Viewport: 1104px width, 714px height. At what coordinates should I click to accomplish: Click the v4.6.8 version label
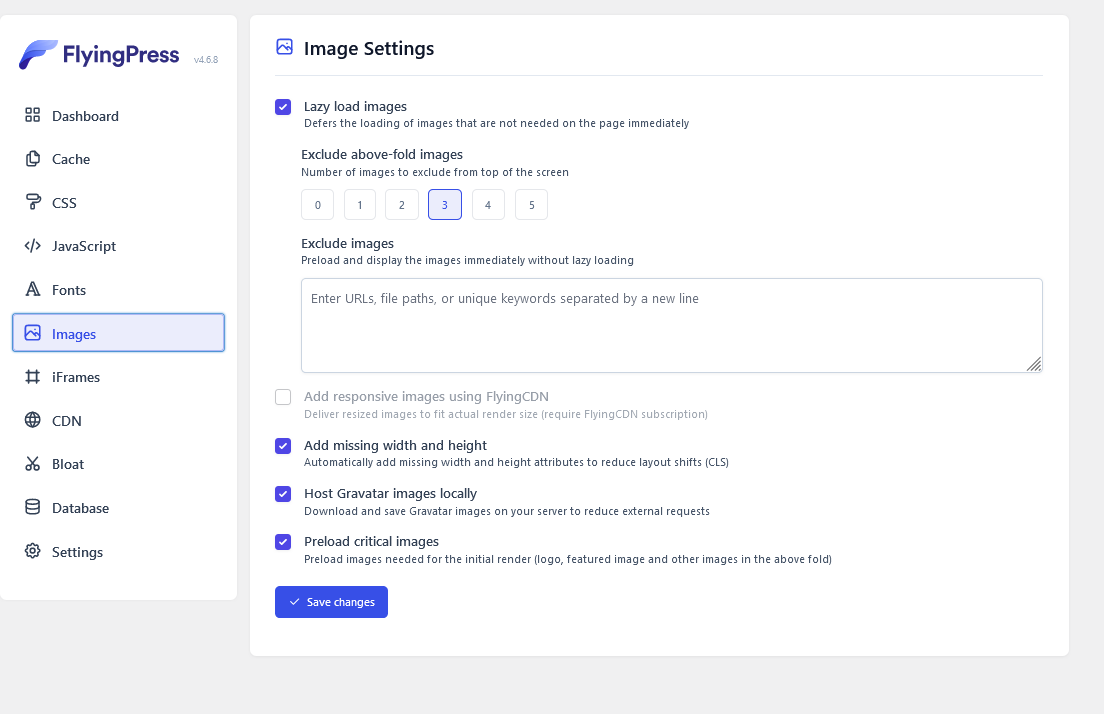coord(206,60)
